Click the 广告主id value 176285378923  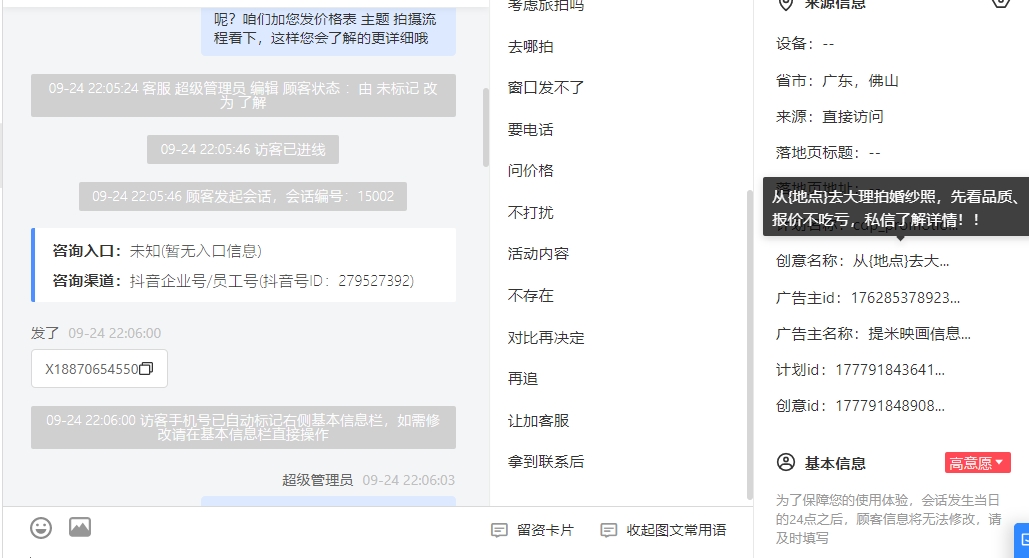coord(905,298)
